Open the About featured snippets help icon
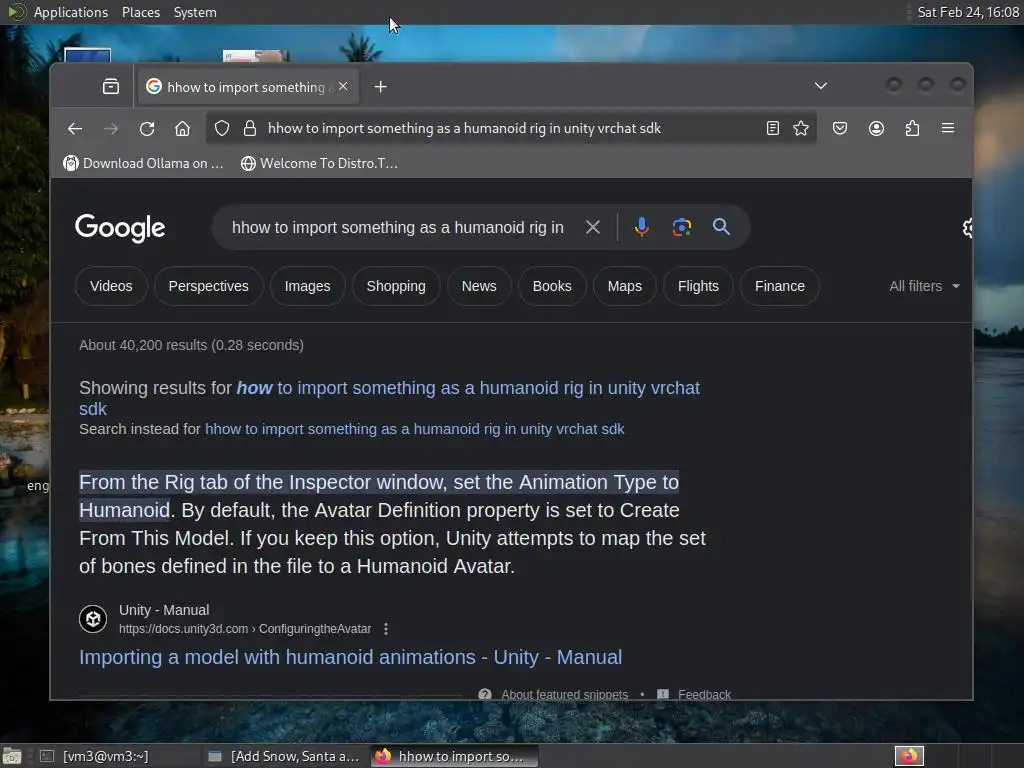 pyautogui.click(x=485, y=694)
